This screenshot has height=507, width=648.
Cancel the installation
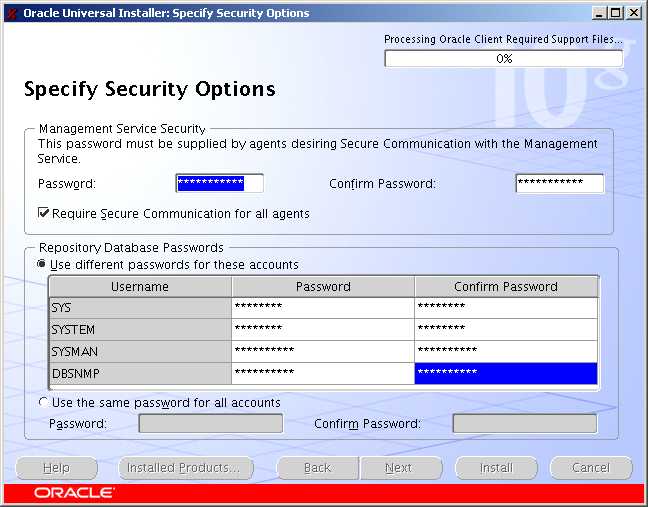(x=591, y=468)
